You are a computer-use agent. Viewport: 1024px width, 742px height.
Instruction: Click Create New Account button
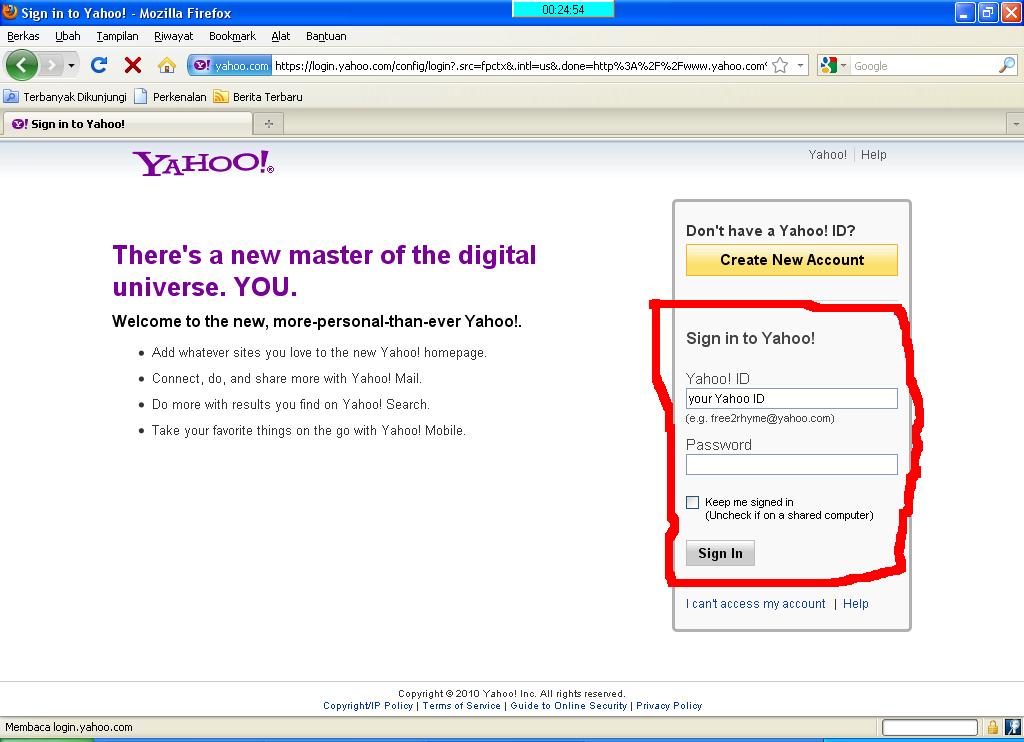[792, 260]
